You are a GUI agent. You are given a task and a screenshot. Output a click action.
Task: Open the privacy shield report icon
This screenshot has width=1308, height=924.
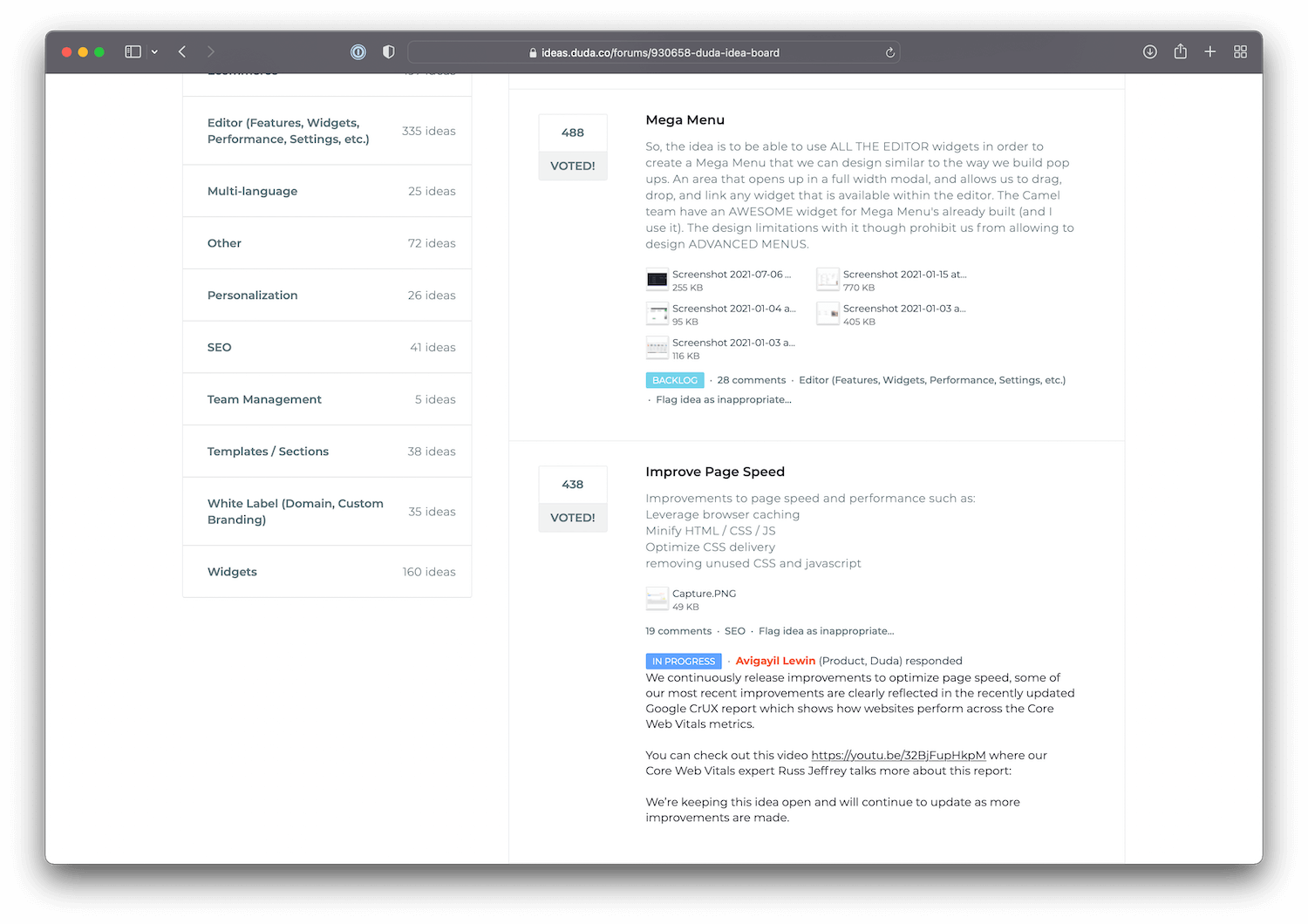(389, 52)
